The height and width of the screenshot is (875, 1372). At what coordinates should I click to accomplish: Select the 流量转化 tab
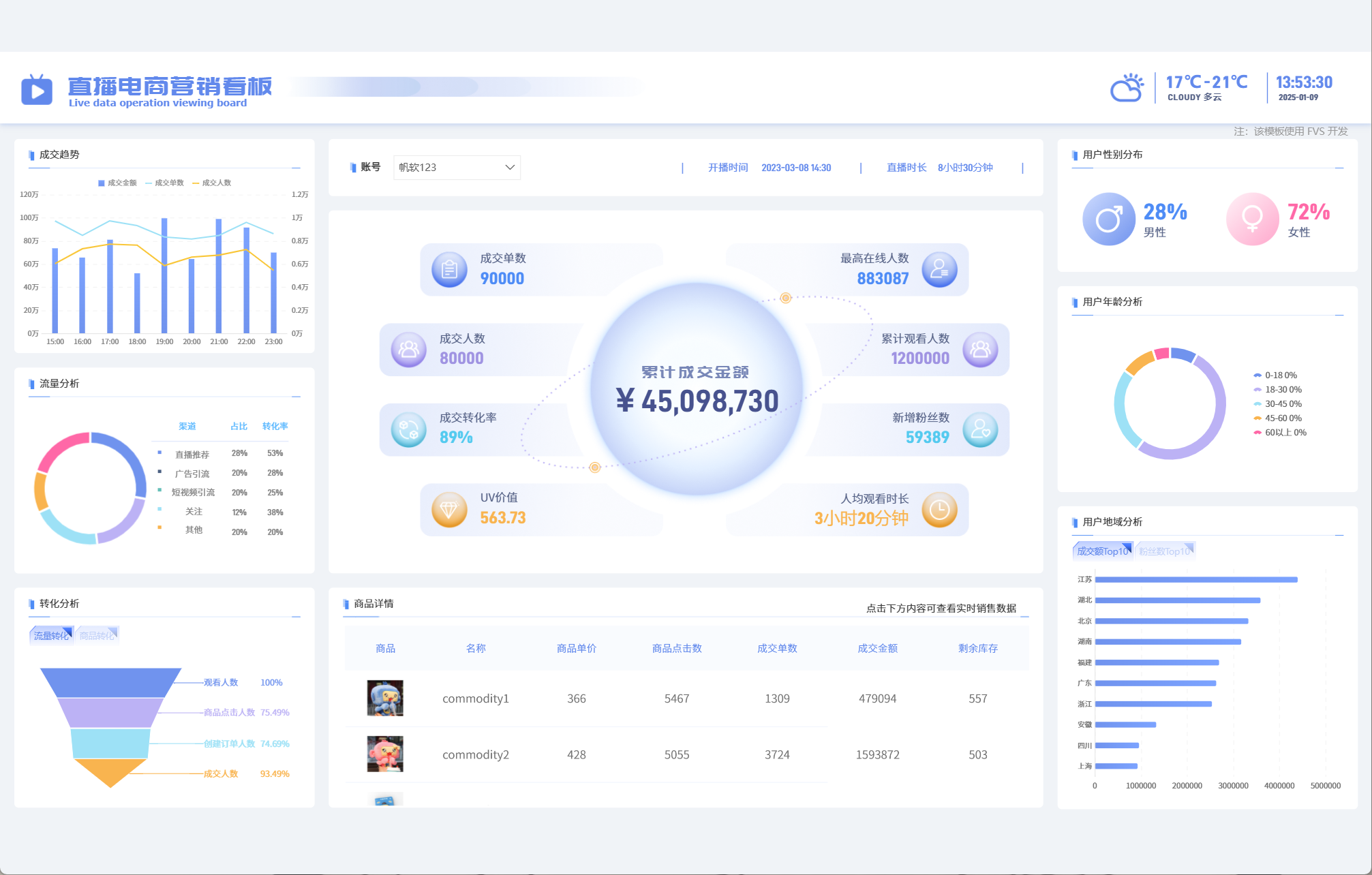51,635
